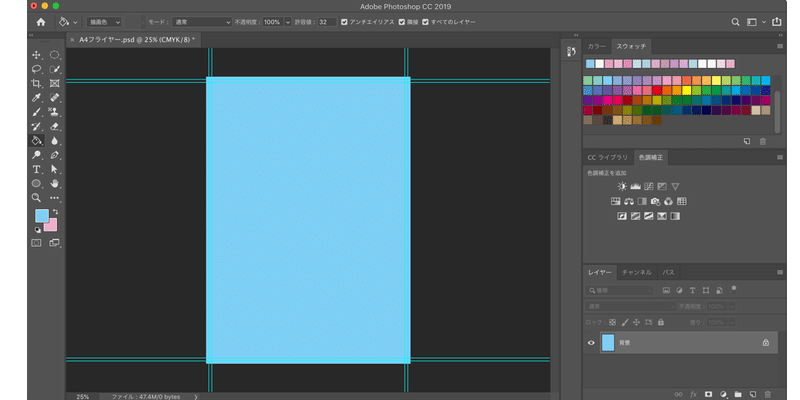Reset default foreground and background colors
Screen dimensions: 800x400
(37, 230)
